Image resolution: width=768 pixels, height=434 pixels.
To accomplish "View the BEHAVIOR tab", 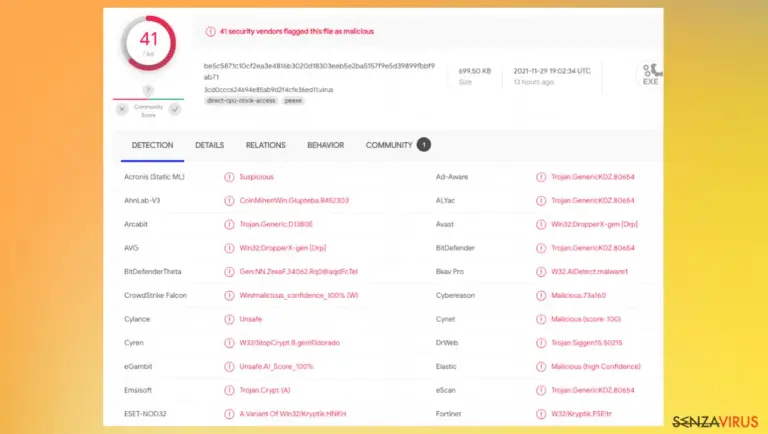I will click(325, 145).
